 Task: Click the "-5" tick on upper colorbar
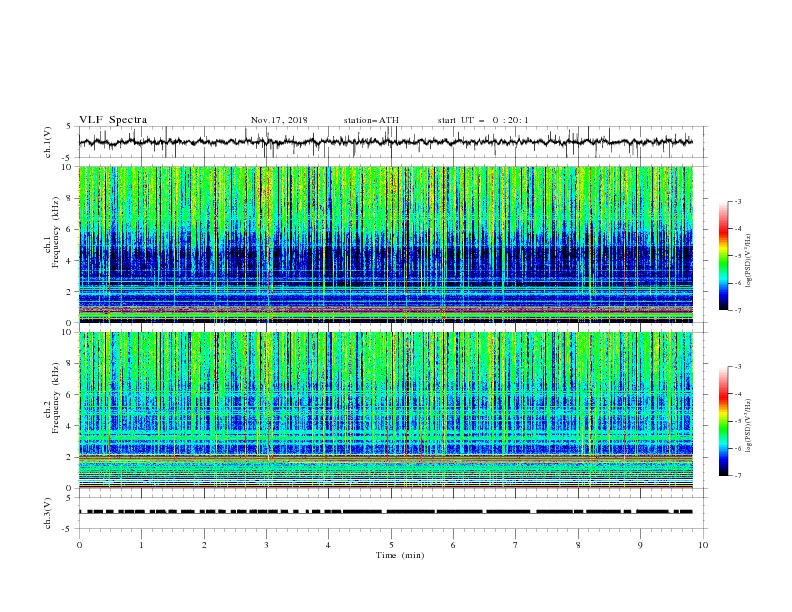738,256
